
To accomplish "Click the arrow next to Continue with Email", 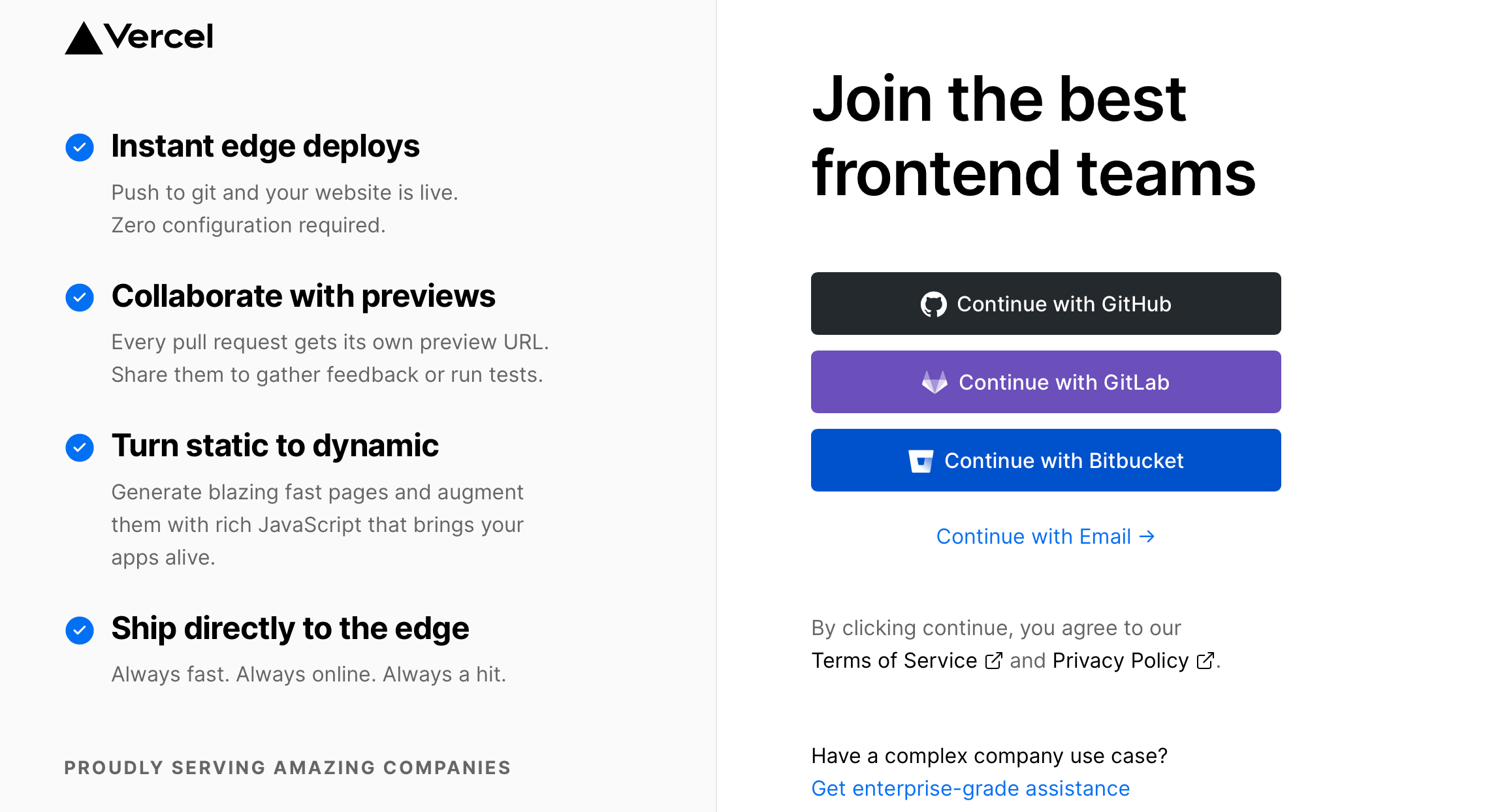I will (1147, 537).
